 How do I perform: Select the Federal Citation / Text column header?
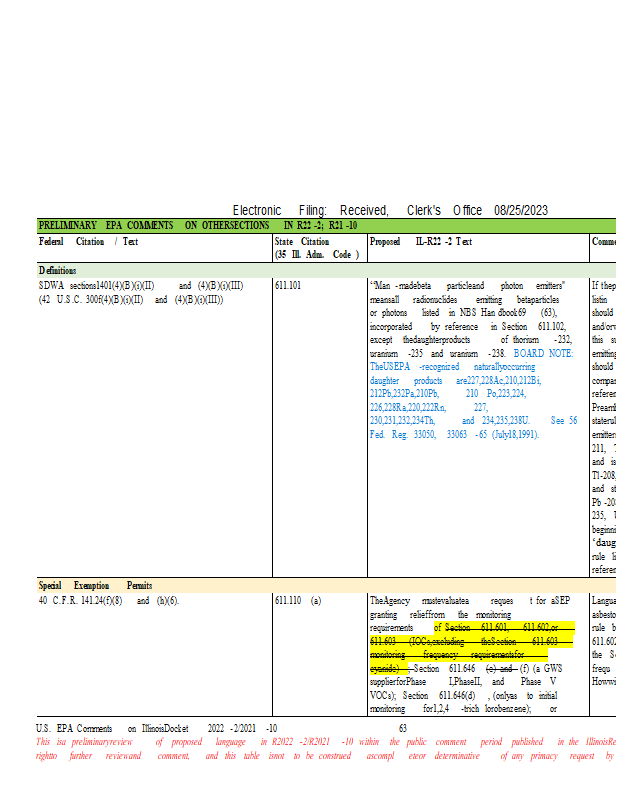point(88,242)
